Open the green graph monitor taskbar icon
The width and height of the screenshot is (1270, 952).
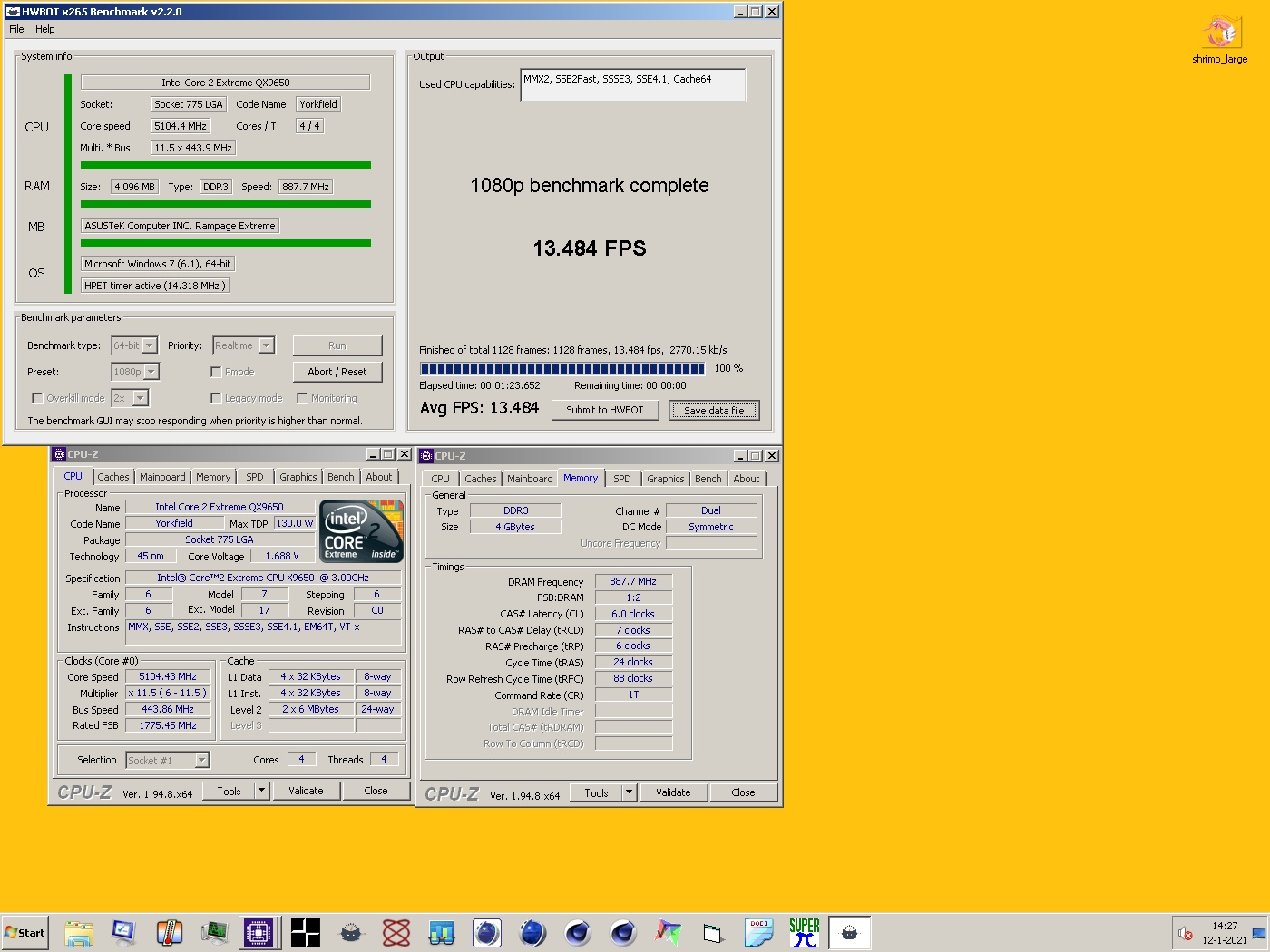click(x=214, y=933)
